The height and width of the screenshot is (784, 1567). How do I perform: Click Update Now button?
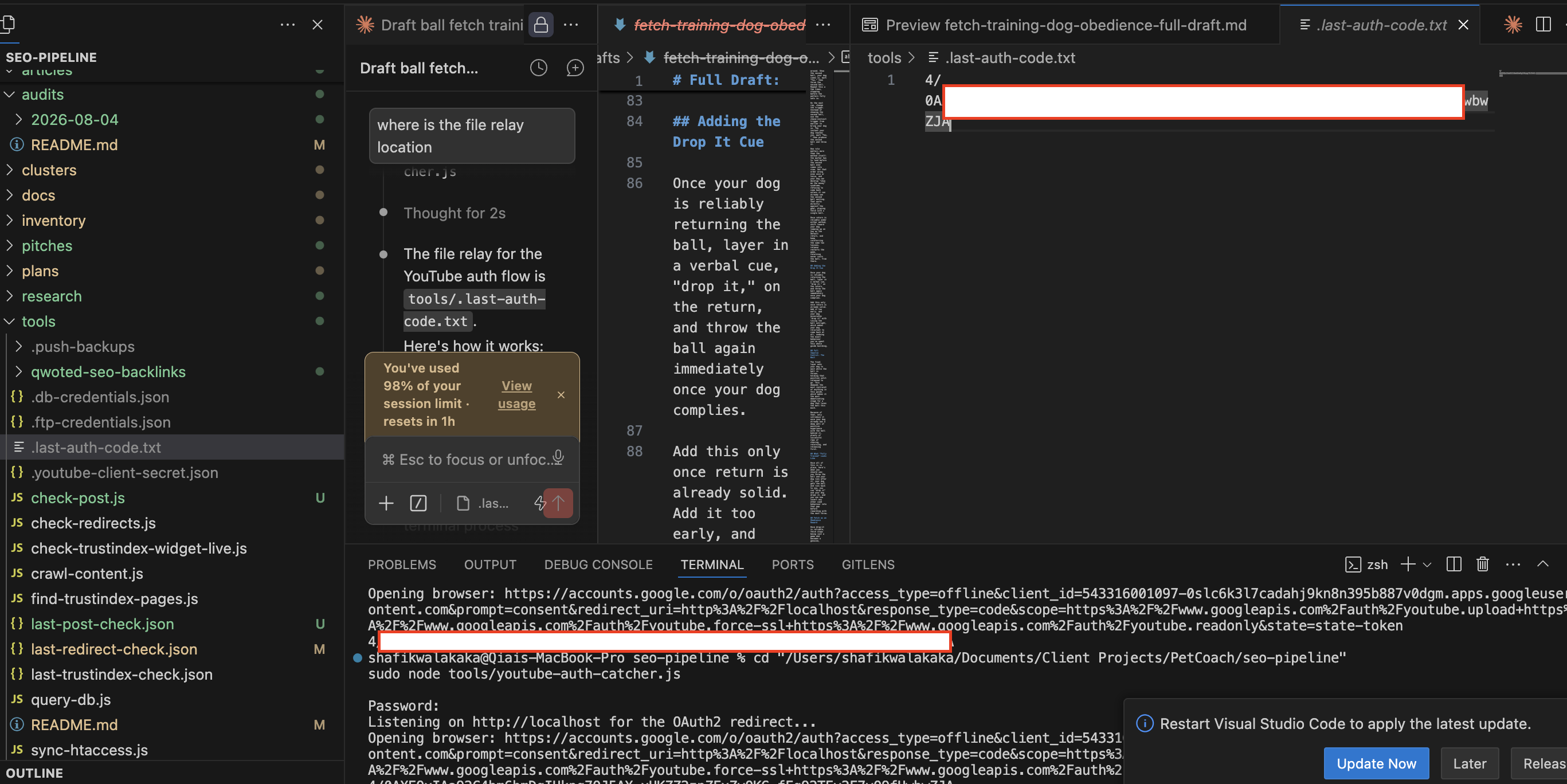[1376, 763]
